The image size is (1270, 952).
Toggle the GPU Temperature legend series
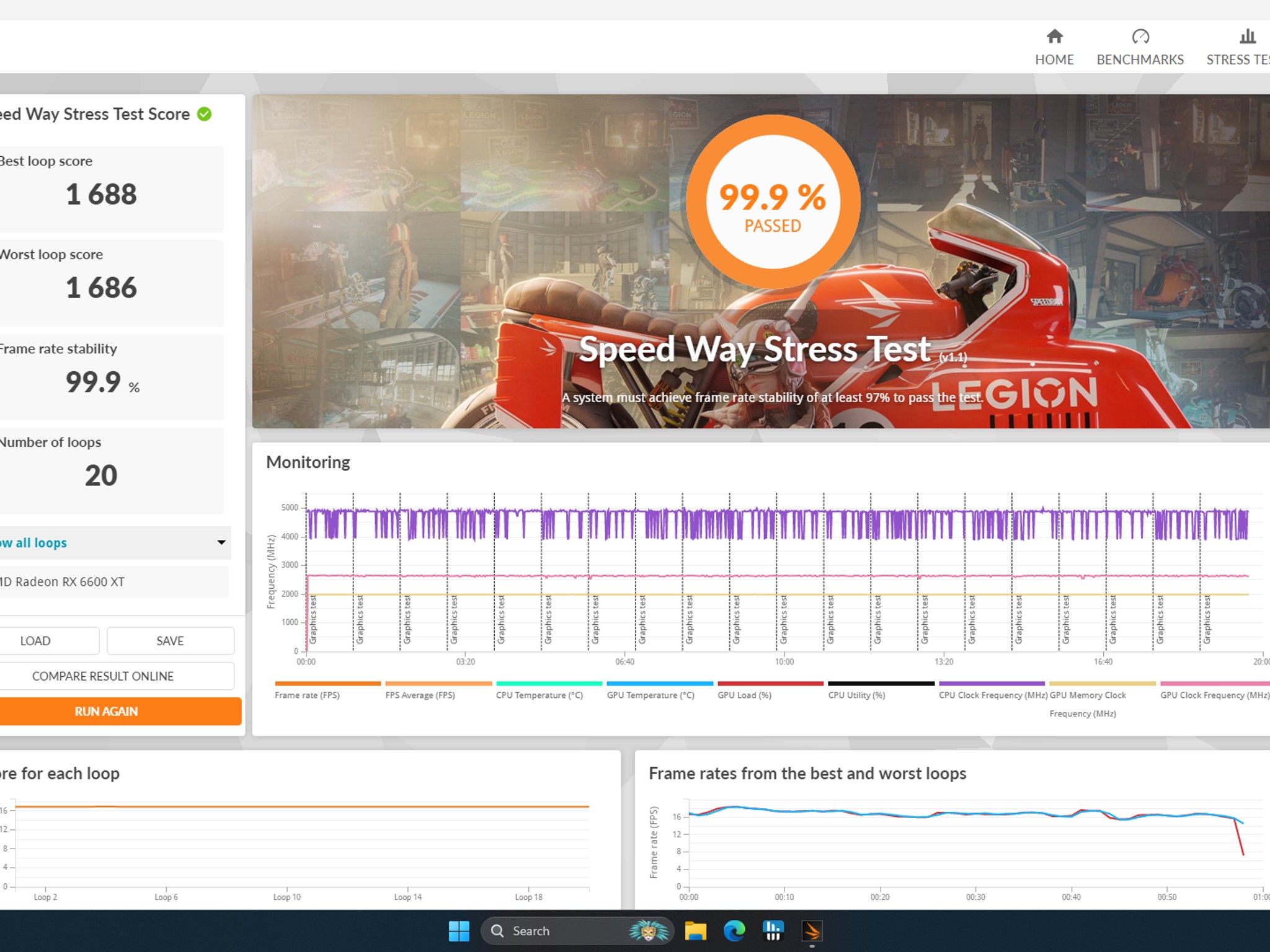point(659,690)
